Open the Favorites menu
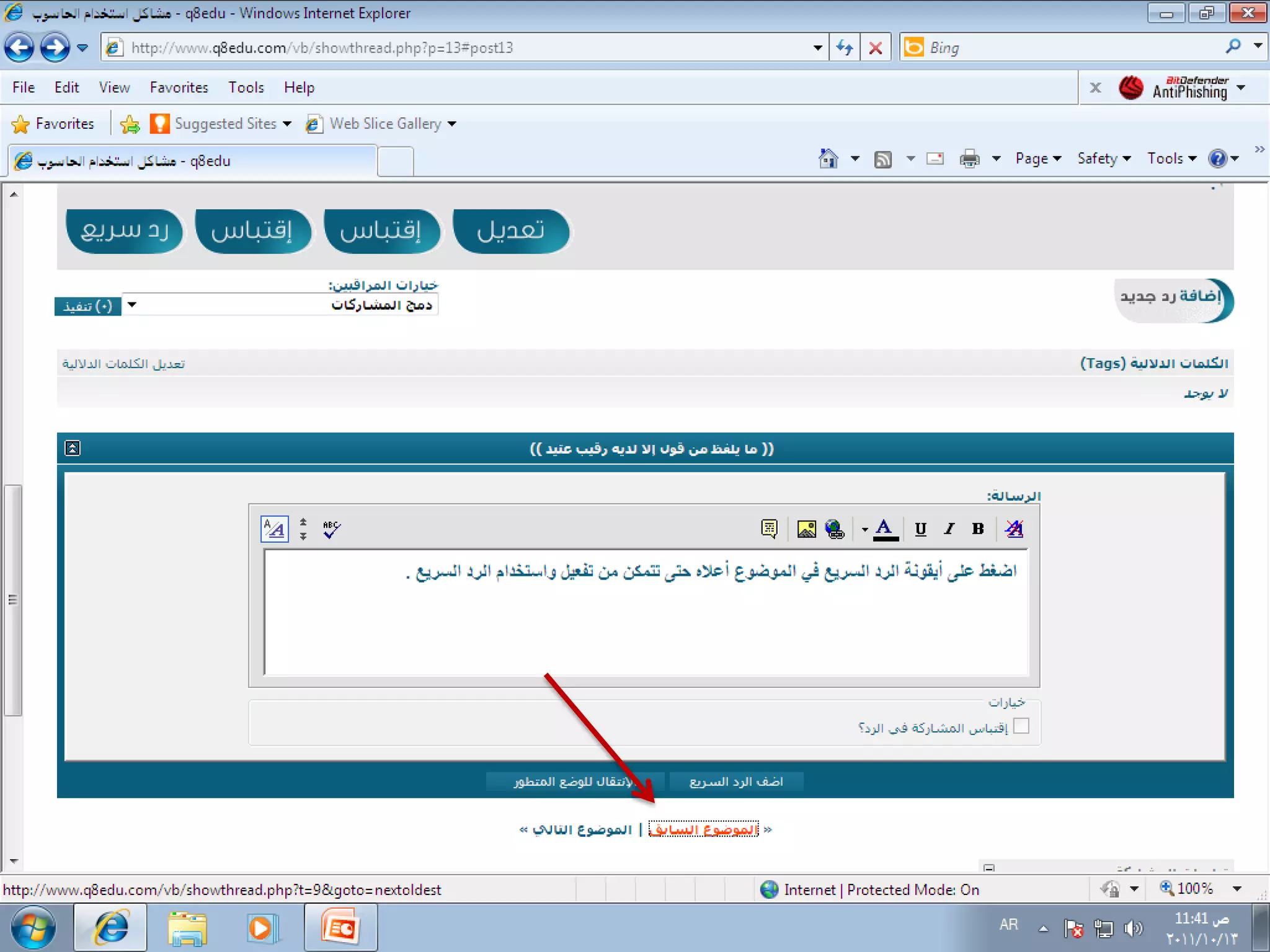 click(x=179, y=87)
